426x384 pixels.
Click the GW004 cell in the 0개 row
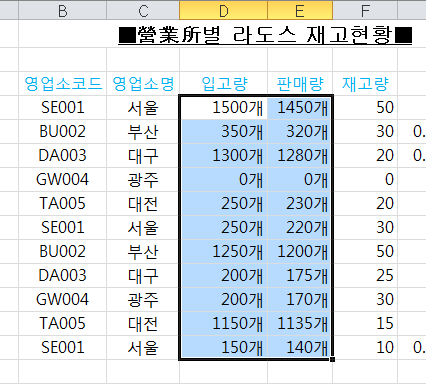[x=62, y=179]
